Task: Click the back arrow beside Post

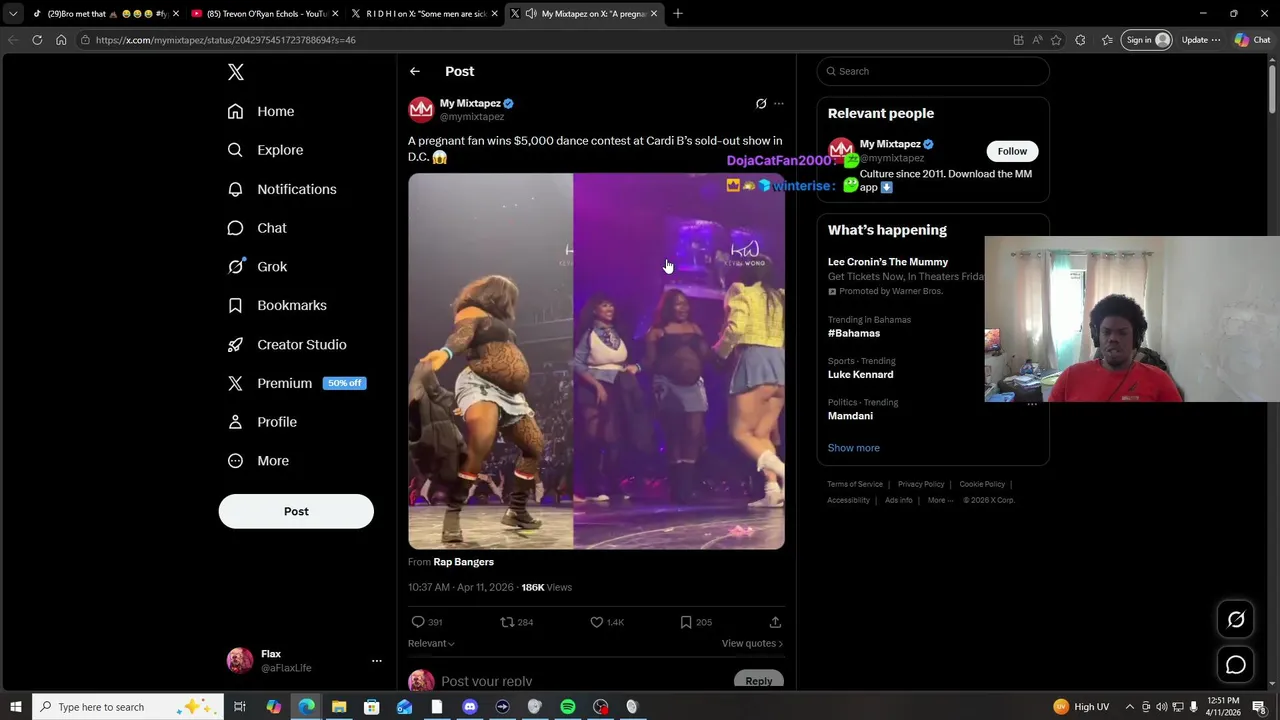Action: pyautogui.click(x=415, y=71)
